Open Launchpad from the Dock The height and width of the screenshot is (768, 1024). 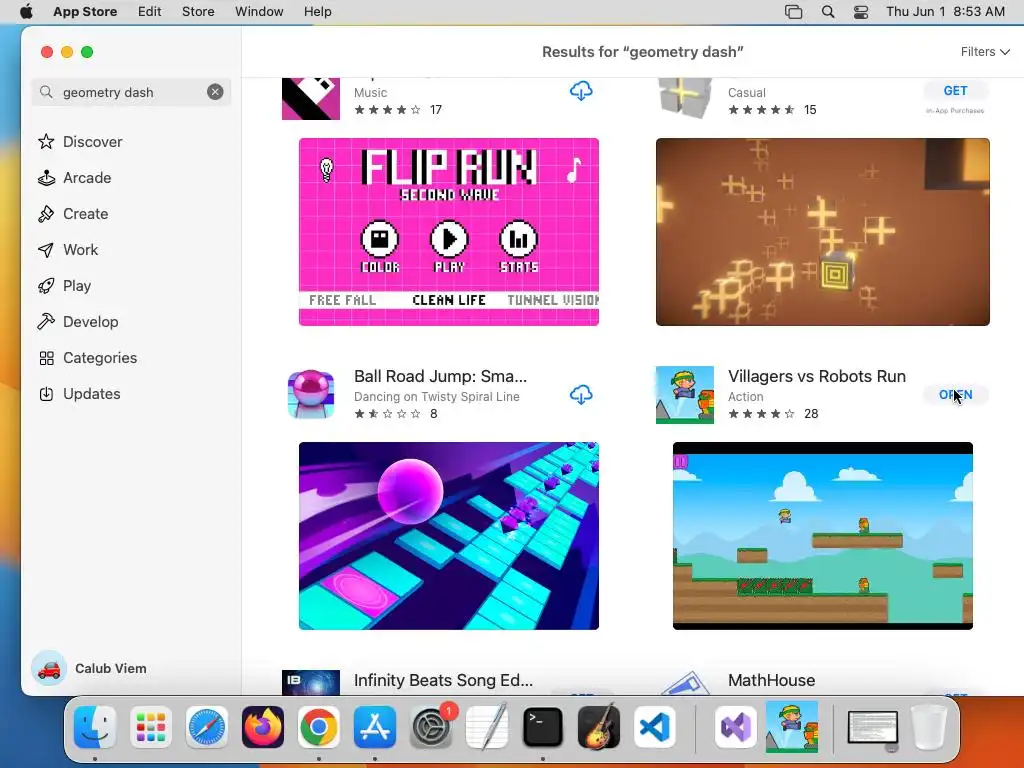(x=151, y=727)
